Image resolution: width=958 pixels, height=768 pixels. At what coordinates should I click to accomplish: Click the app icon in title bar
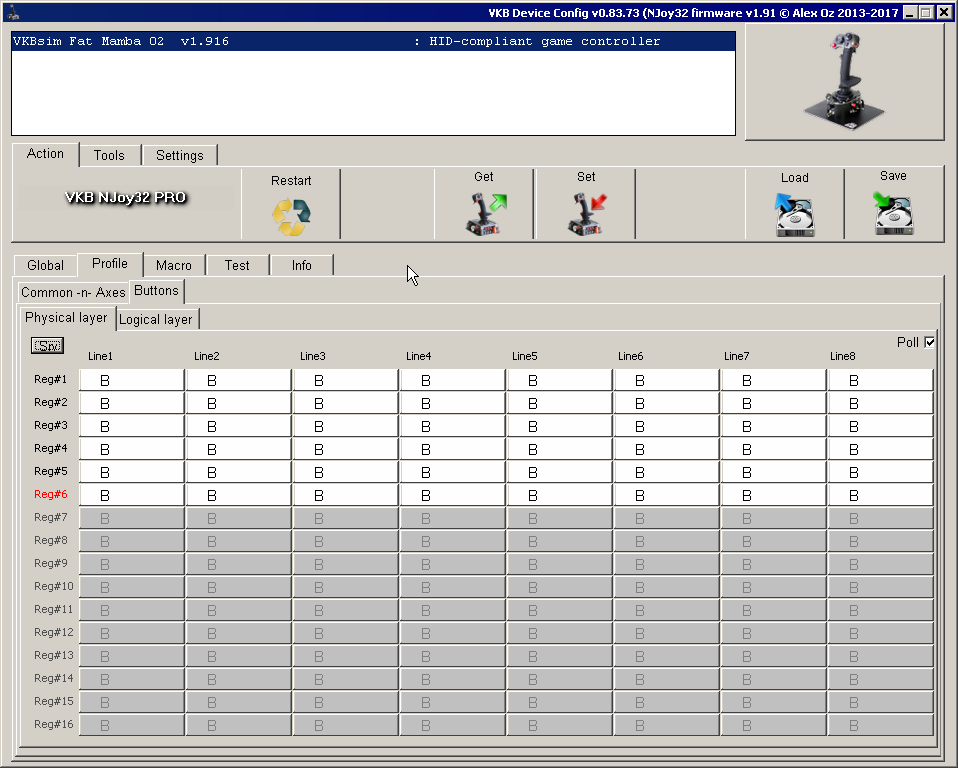coord(10,12)
